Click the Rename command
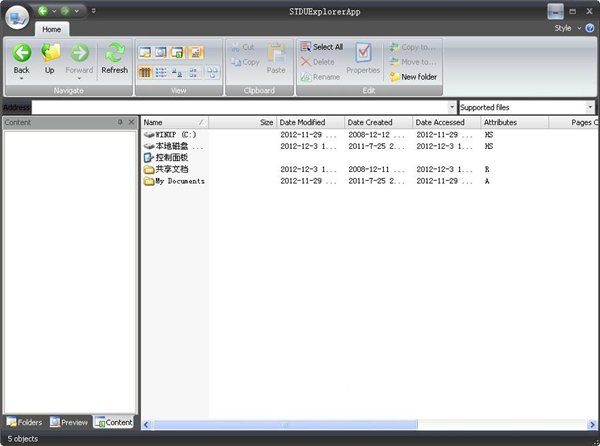This screenshot has width=600, height=446. [x=320, y=77]
